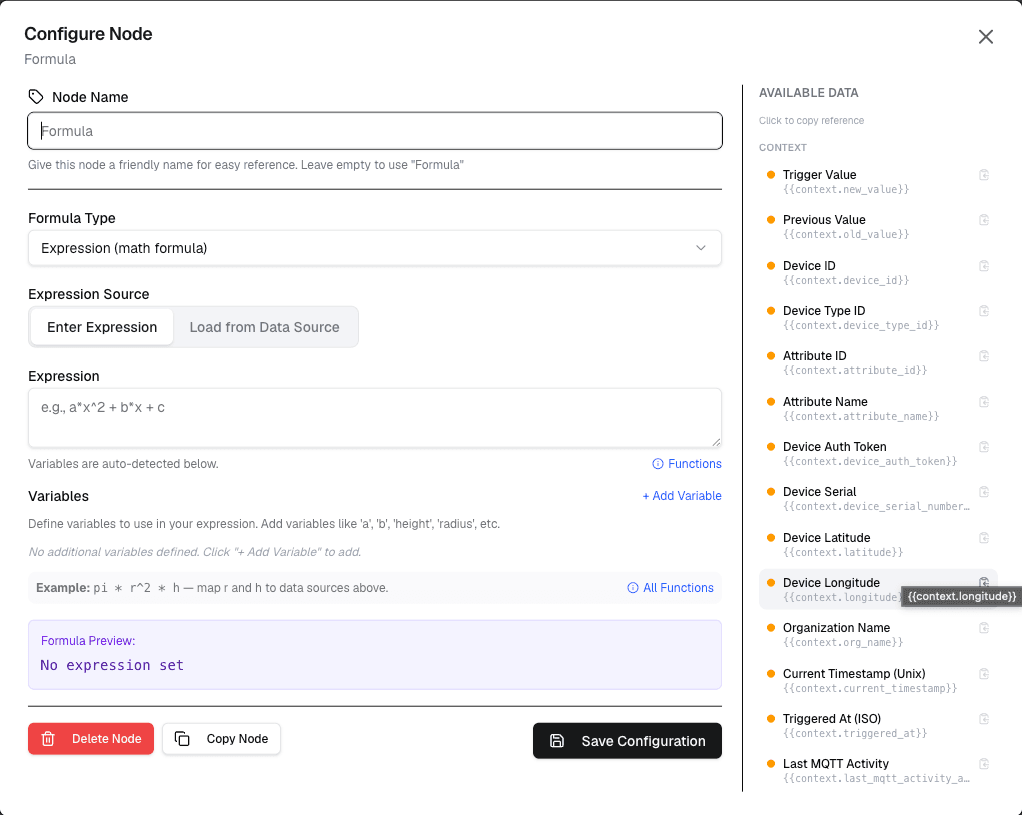Screen dimensions: 1022x815
Task: Copy the Device Longitude reference icon
Action: point(984,582)
